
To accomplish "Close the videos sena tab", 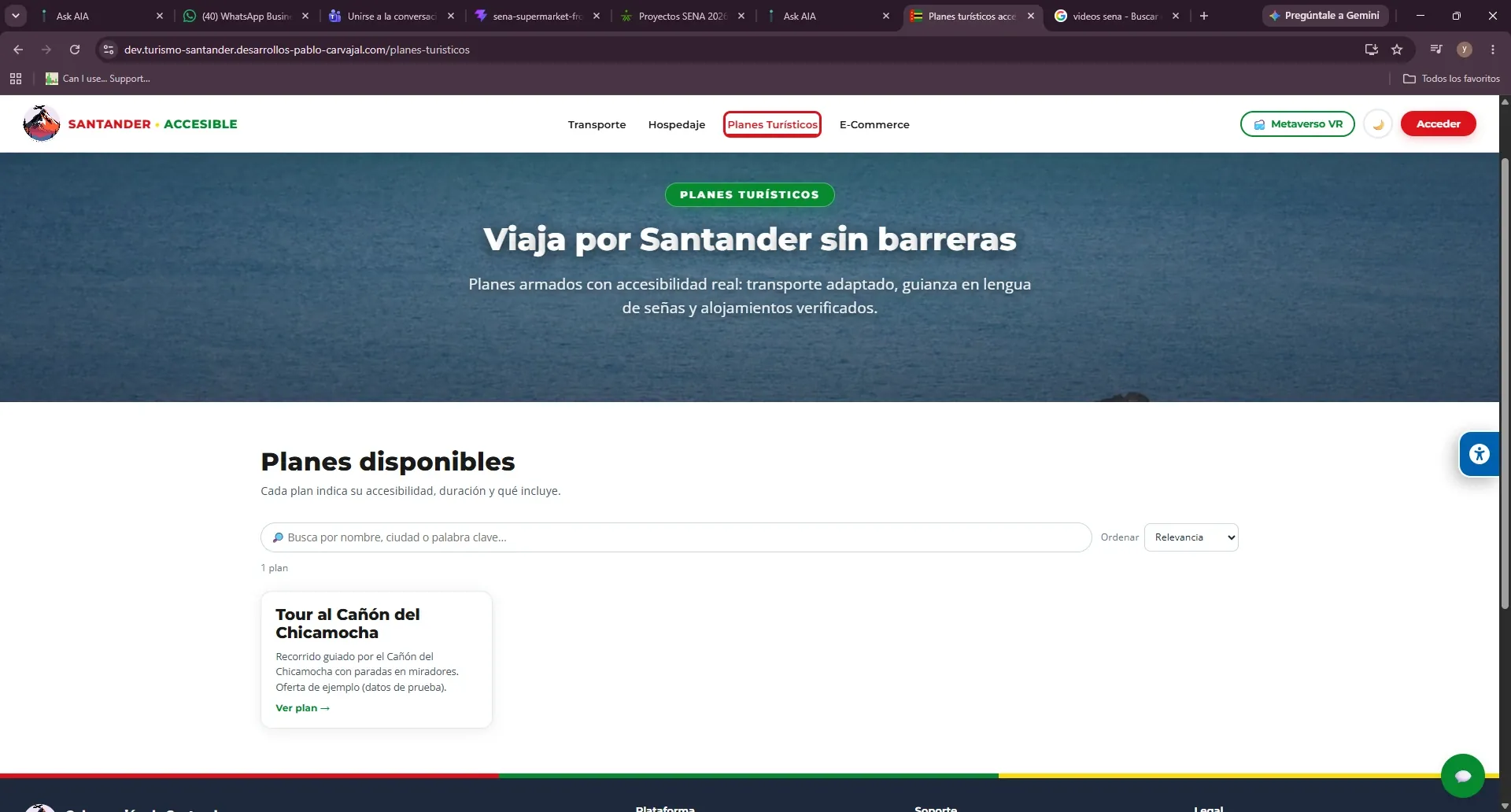I will pyautogui.click(x=1176, y=16).
